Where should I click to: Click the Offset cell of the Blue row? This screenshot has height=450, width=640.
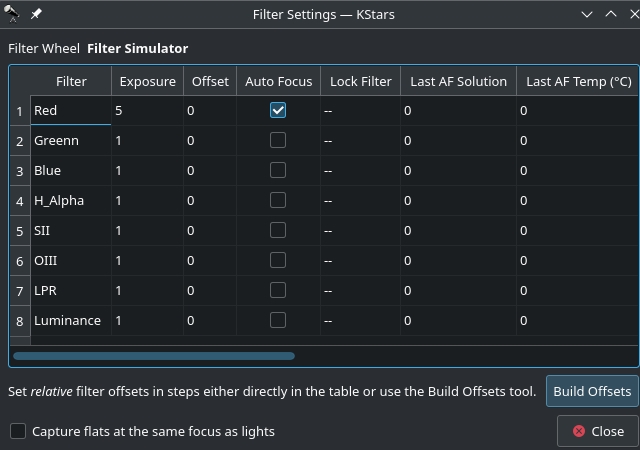[x=210, y=170]
